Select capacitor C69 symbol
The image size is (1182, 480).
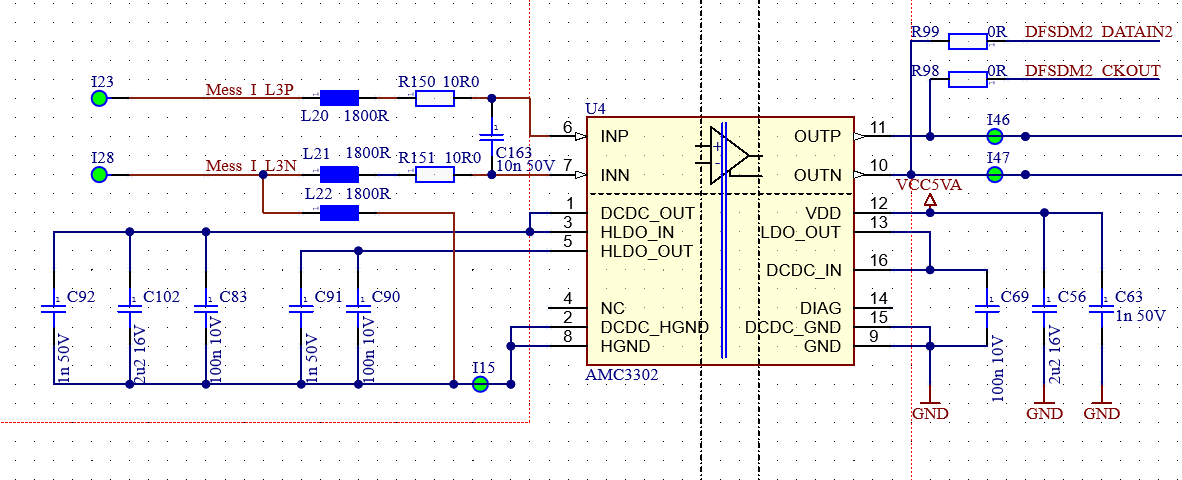click(x=987, y=309)
